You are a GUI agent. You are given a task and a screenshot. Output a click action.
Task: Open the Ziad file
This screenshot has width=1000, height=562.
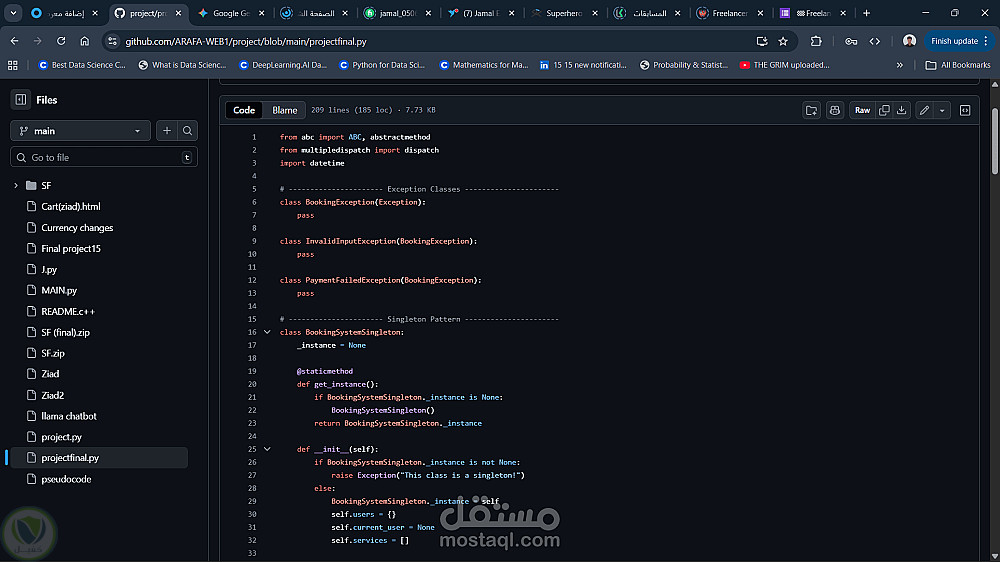click(x=50, y=374)
